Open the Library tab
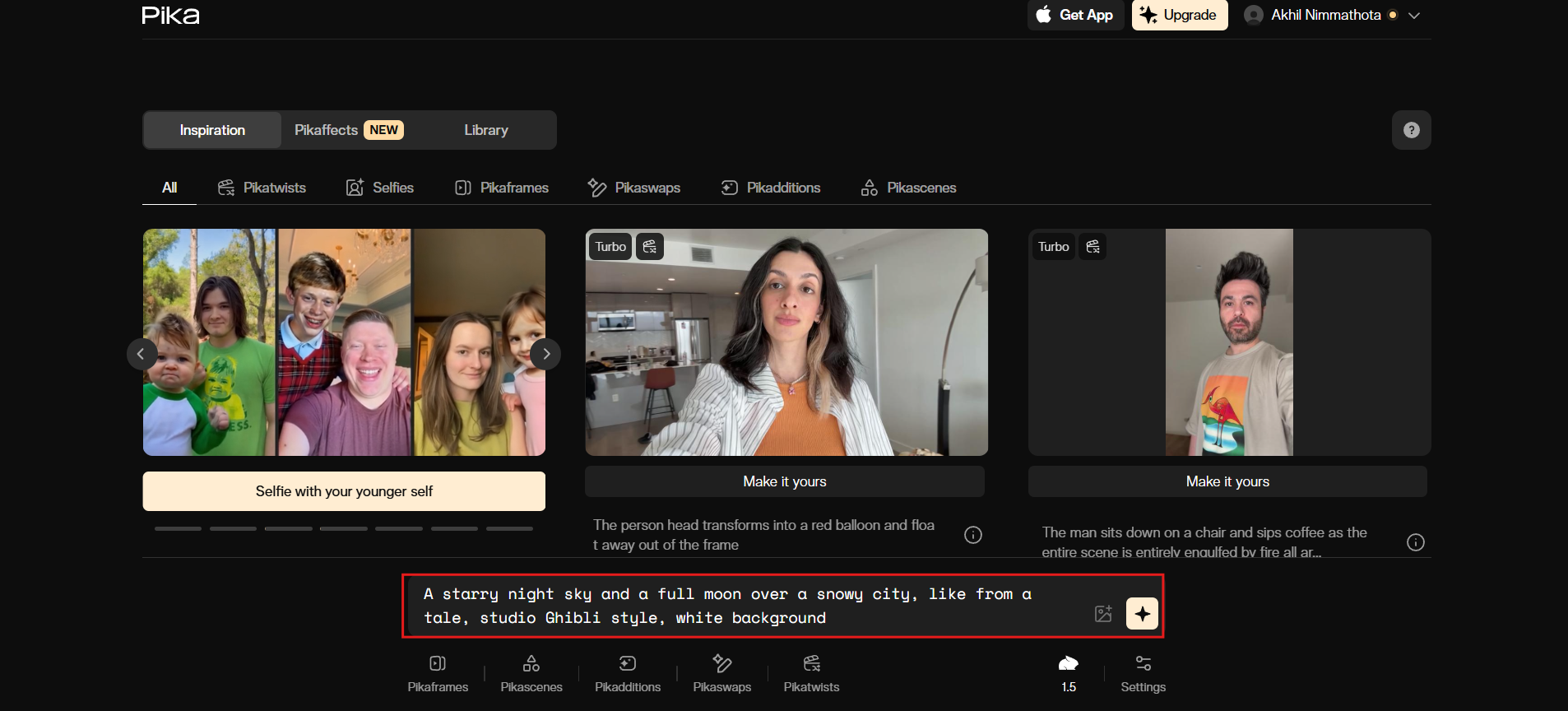This screenshot has width=1568, height=711. pos(486,130)
